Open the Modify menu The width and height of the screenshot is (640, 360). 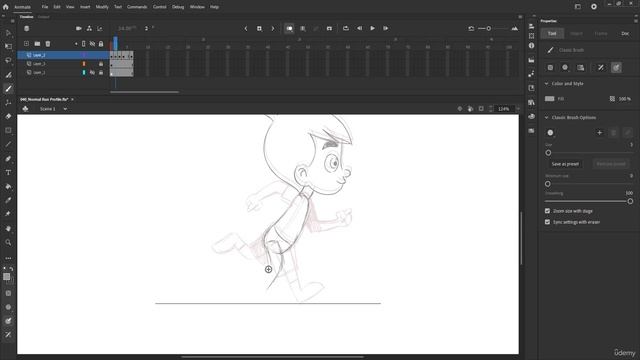pyautogui.click(x=102, y=7)
